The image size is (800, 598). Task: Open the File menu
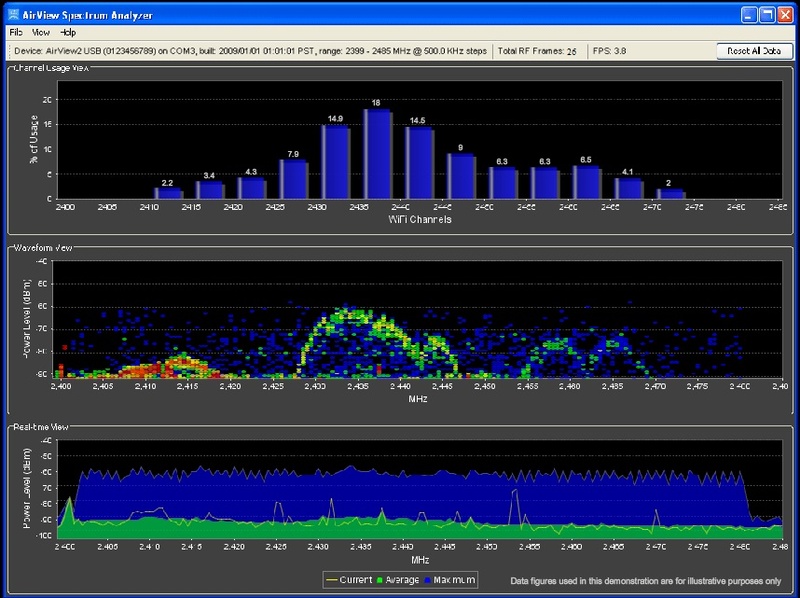15,33
